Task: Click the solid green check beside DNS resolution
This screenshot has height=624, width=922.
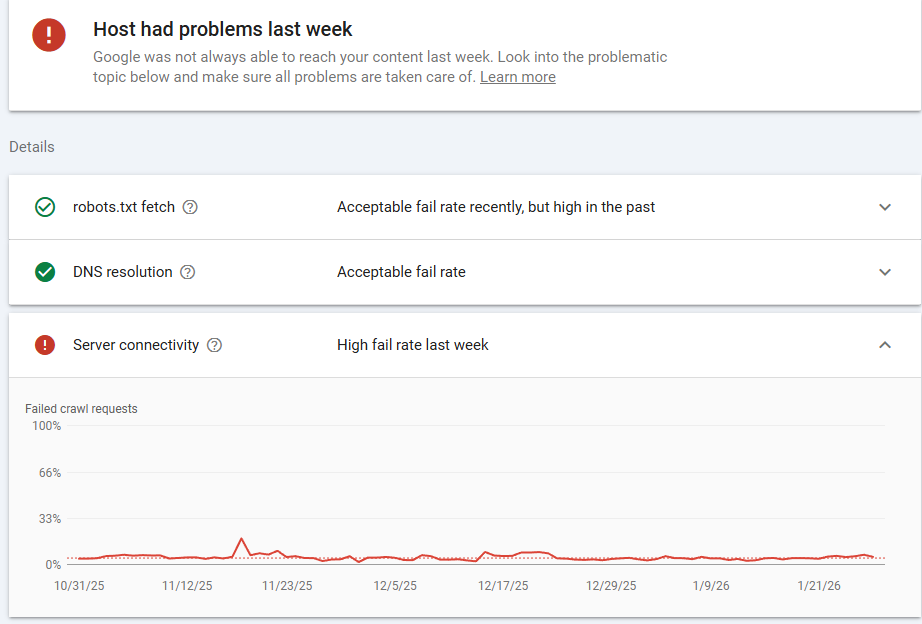Action: pyautogui.click(x=45, y=272)
